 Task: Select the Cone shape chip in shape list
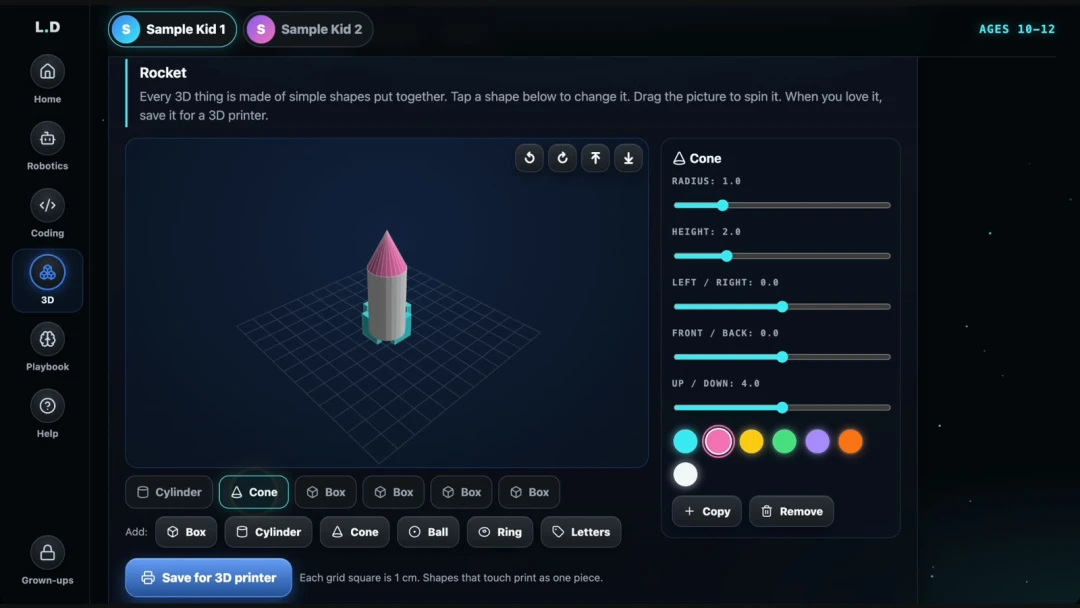(x=254, y=492)
